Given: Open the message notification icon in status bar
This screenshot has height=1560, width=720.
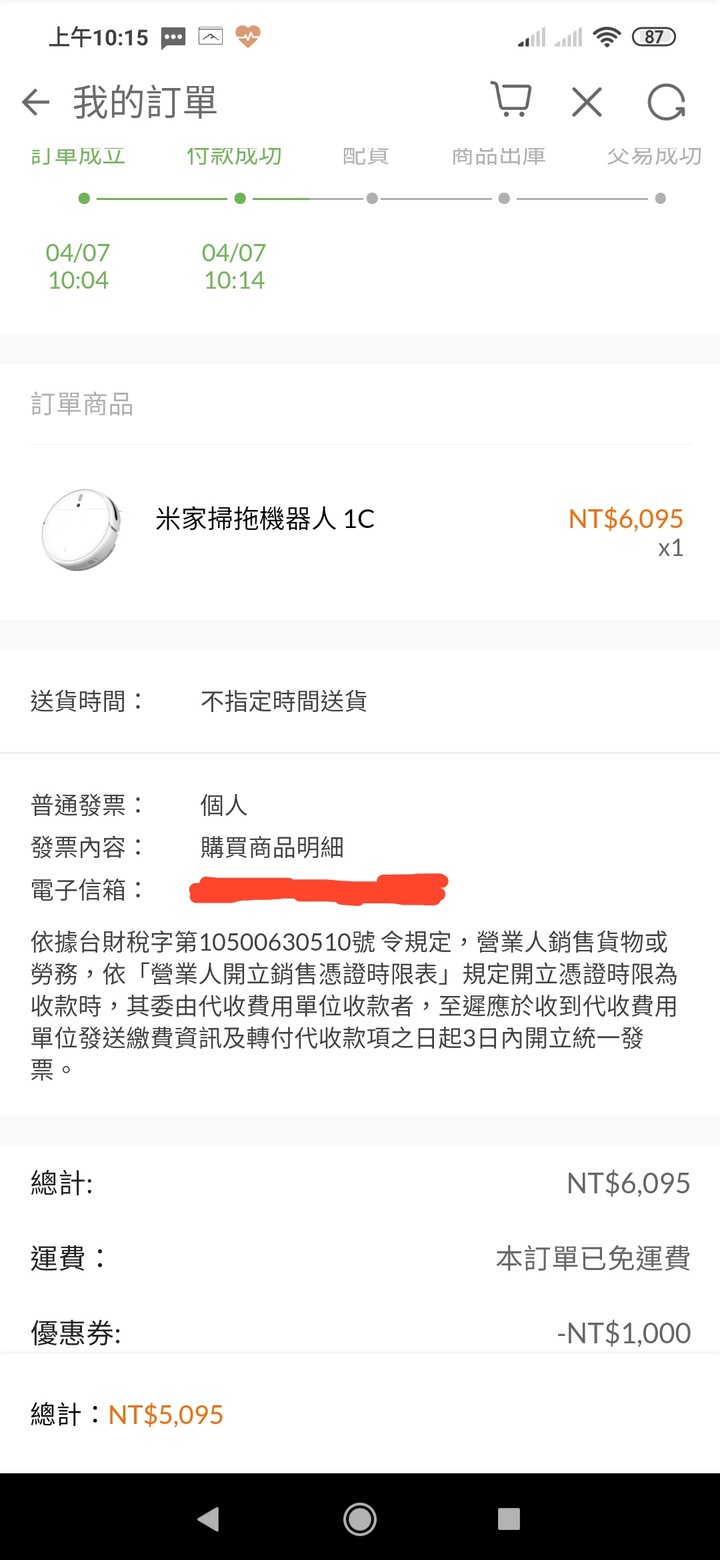Looking at the screenshot, I should point(173,38).
